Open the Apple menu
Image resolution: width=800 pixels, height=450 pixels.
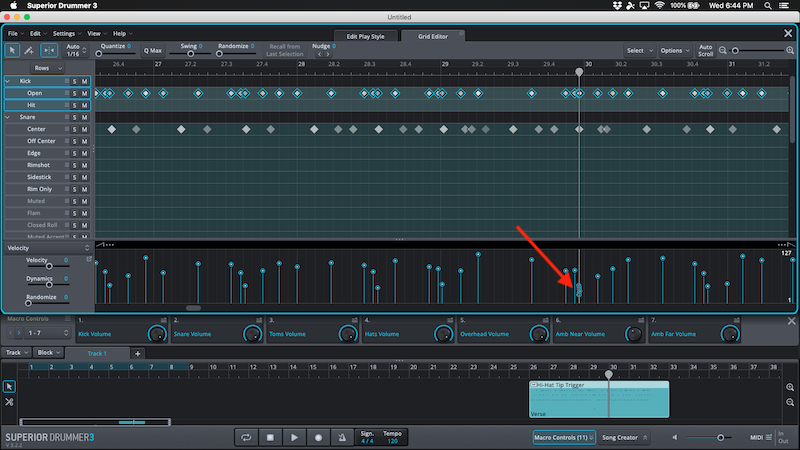pyautogui.click(x=14, y=6)
